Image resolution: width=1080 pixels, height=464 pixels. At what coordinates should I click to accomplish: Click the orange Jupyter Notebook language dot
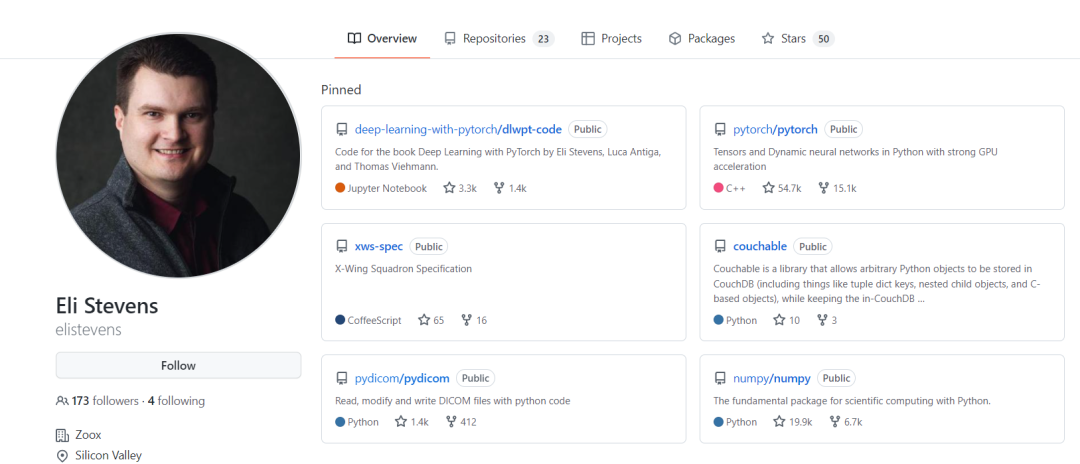(340, 188)
